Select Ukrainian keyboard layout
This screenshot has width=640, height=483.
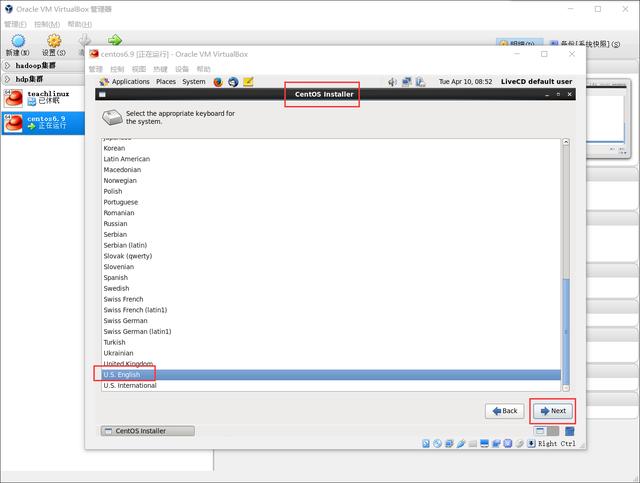[331, 353]
